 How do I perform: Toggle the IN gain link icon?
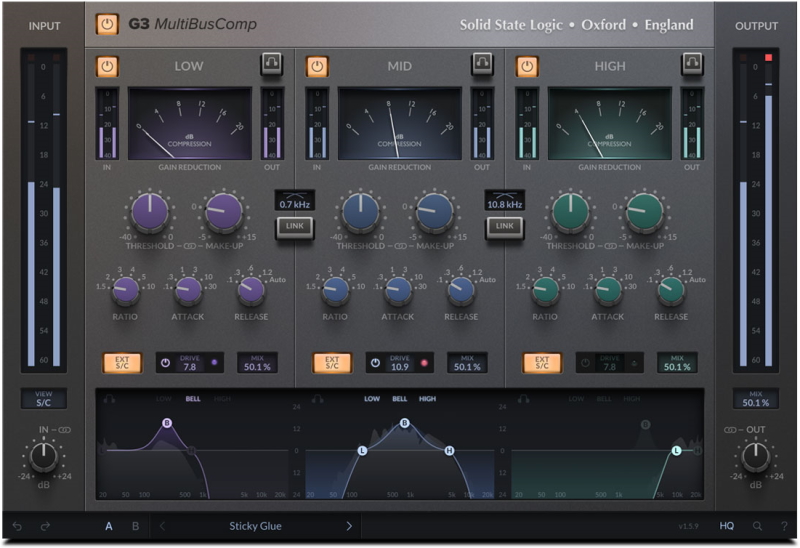(65, 430)
